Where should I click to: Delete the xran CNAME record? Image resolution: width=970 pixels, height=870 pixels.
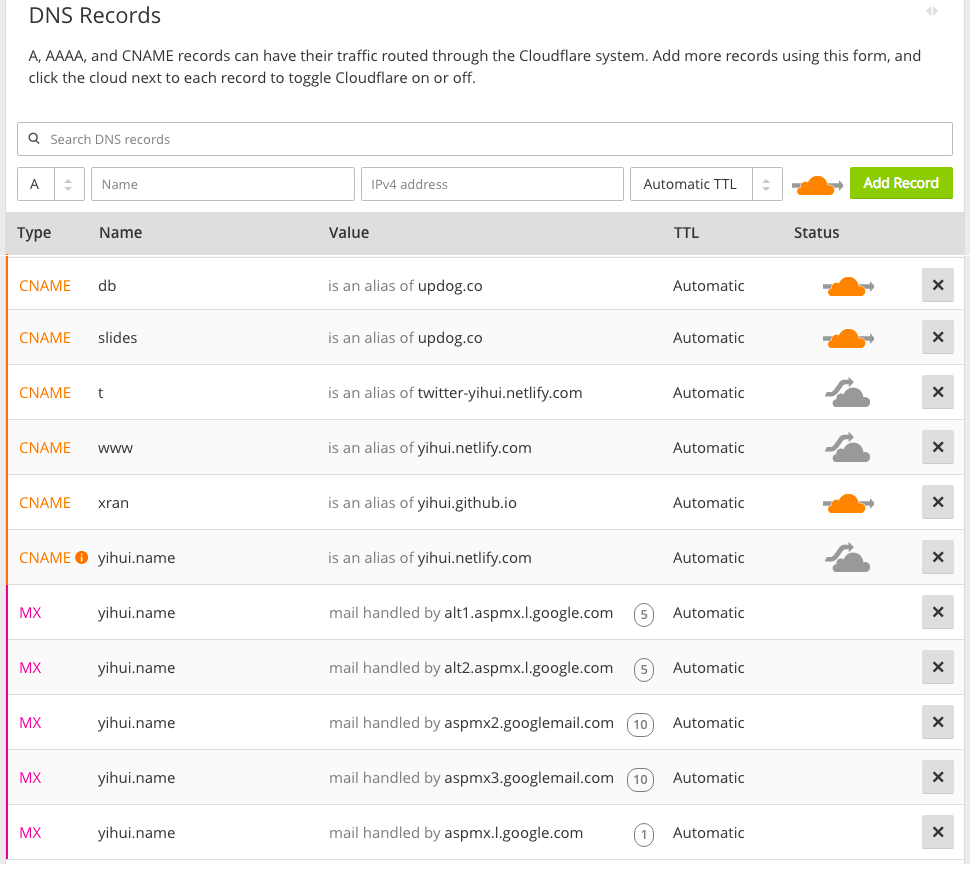point(937,503)
